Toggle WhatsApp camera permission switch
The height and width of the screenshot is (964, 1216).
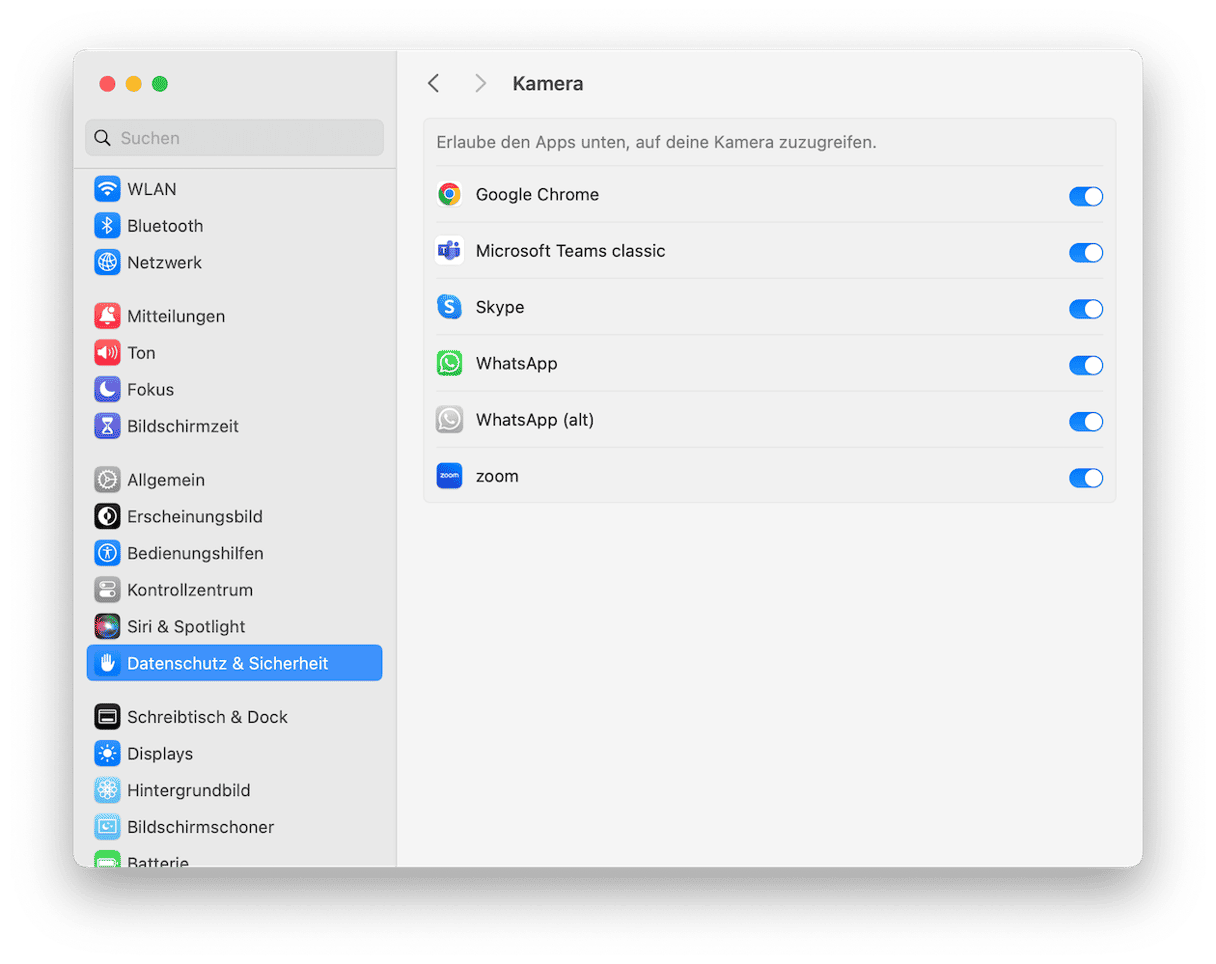tap(1086, 365)
